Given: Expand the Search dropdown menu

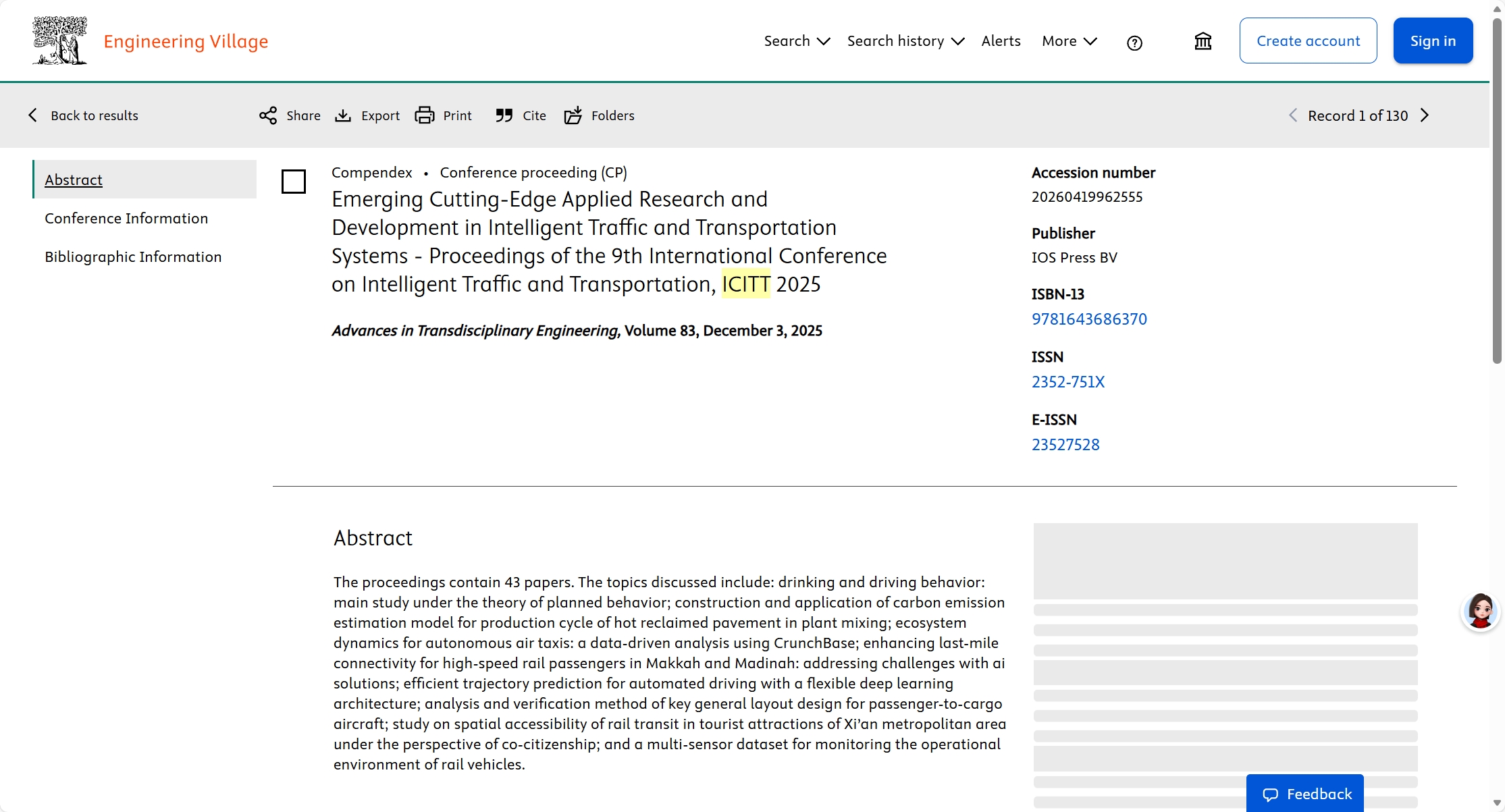Looking at the screenshot, I should tap(797, 41).
